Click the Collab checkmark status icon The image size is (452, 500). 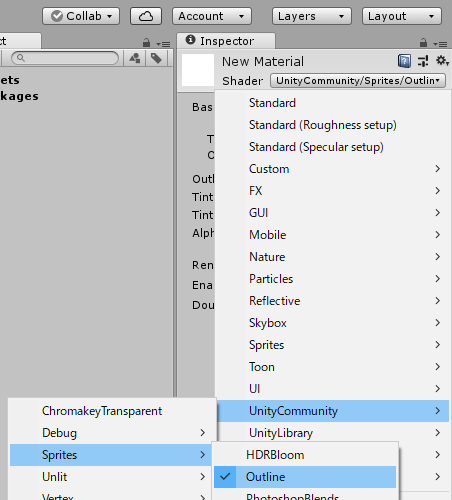click(x=57, y=16)
